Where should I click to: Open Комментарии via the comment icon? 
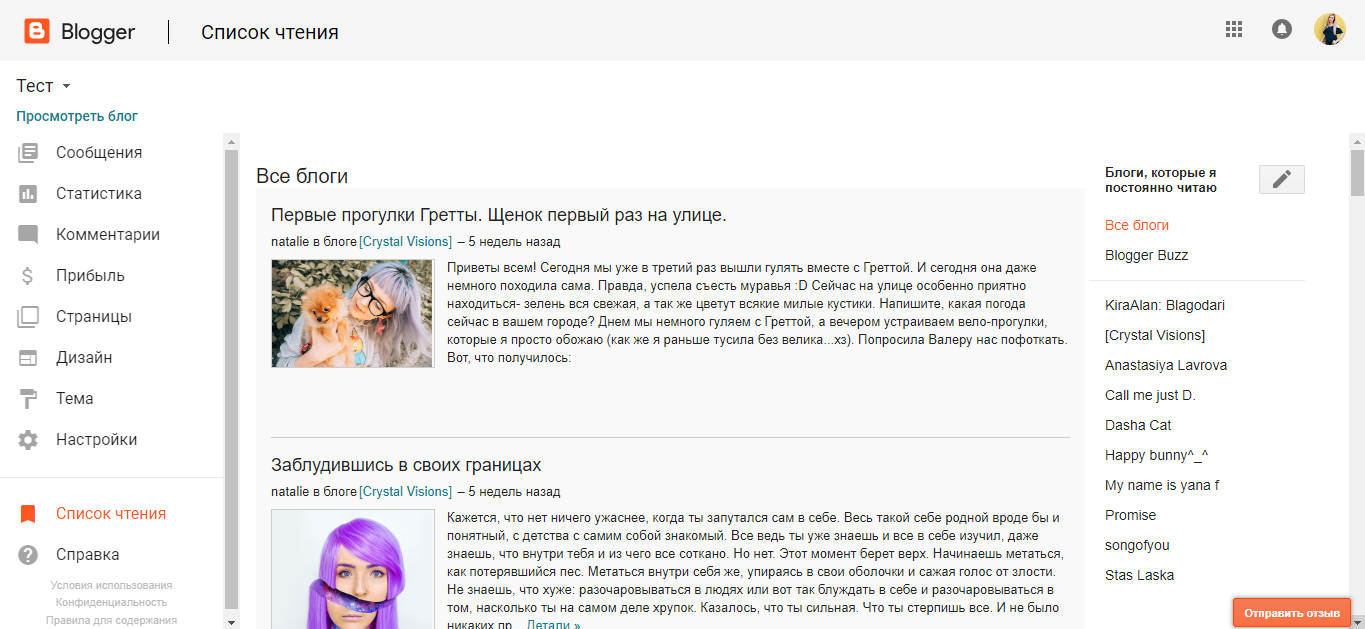click(30, 234)
